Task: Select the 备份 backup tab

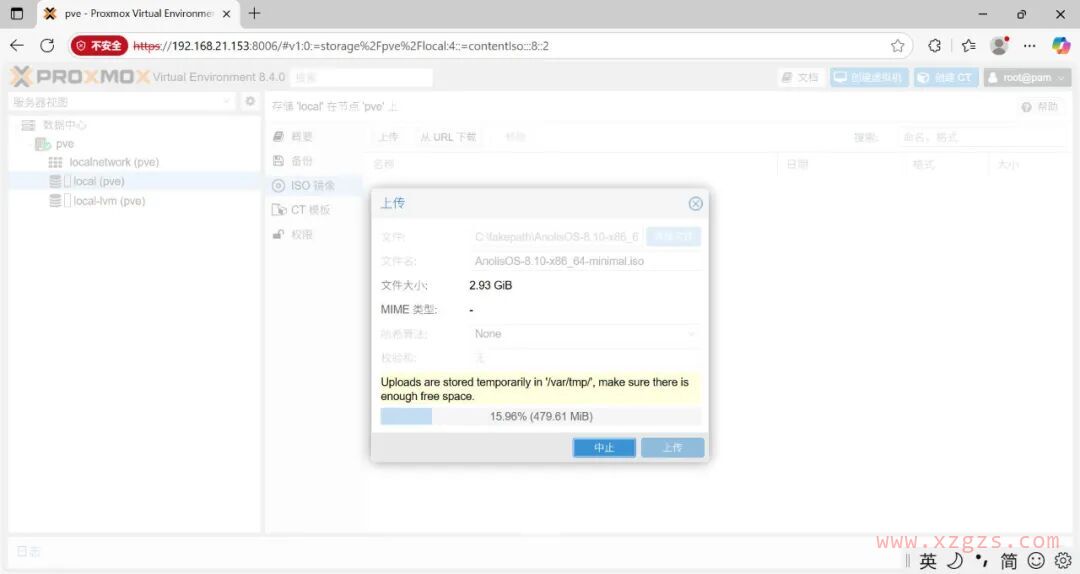Action: click(x=301, y=161)
